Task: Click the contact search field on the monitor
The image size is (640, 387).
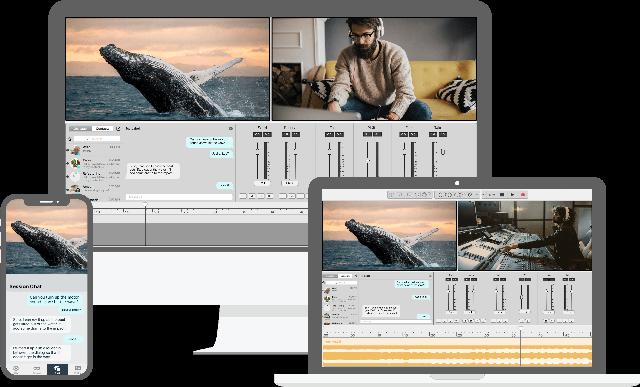Action: coord(97,139)
